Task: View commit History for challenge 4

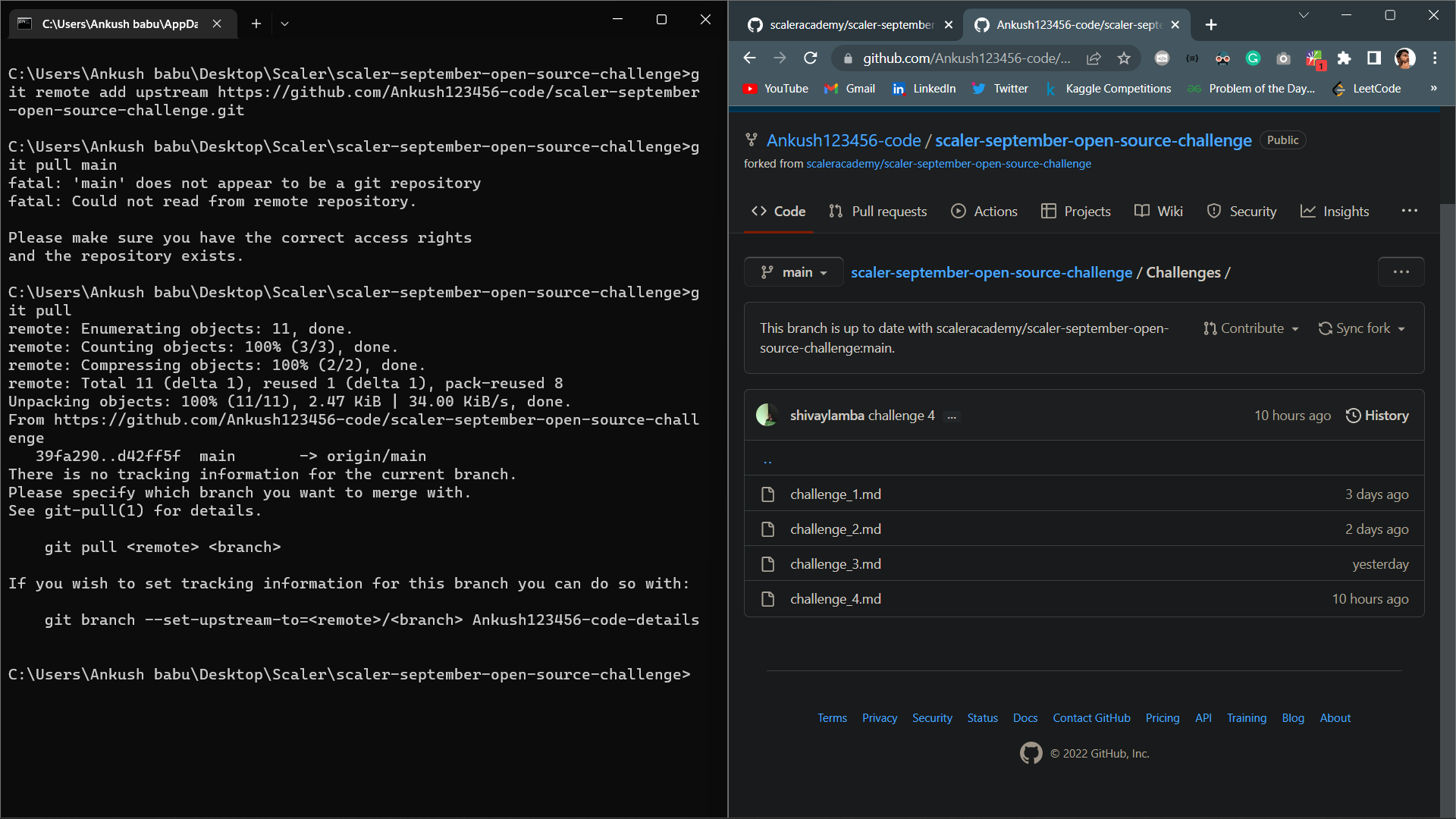Action: pyautogui.click(x=1377, y=415)
